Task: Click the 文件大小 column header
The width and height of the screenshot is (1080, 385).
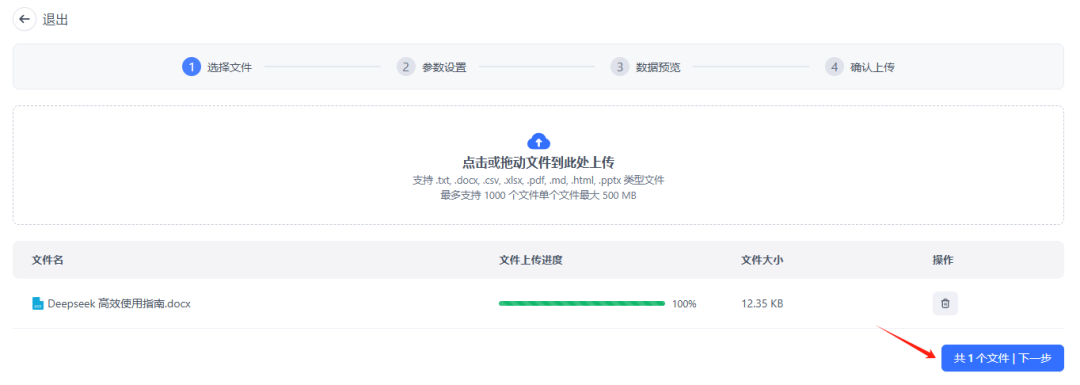Action: (762, 260)
